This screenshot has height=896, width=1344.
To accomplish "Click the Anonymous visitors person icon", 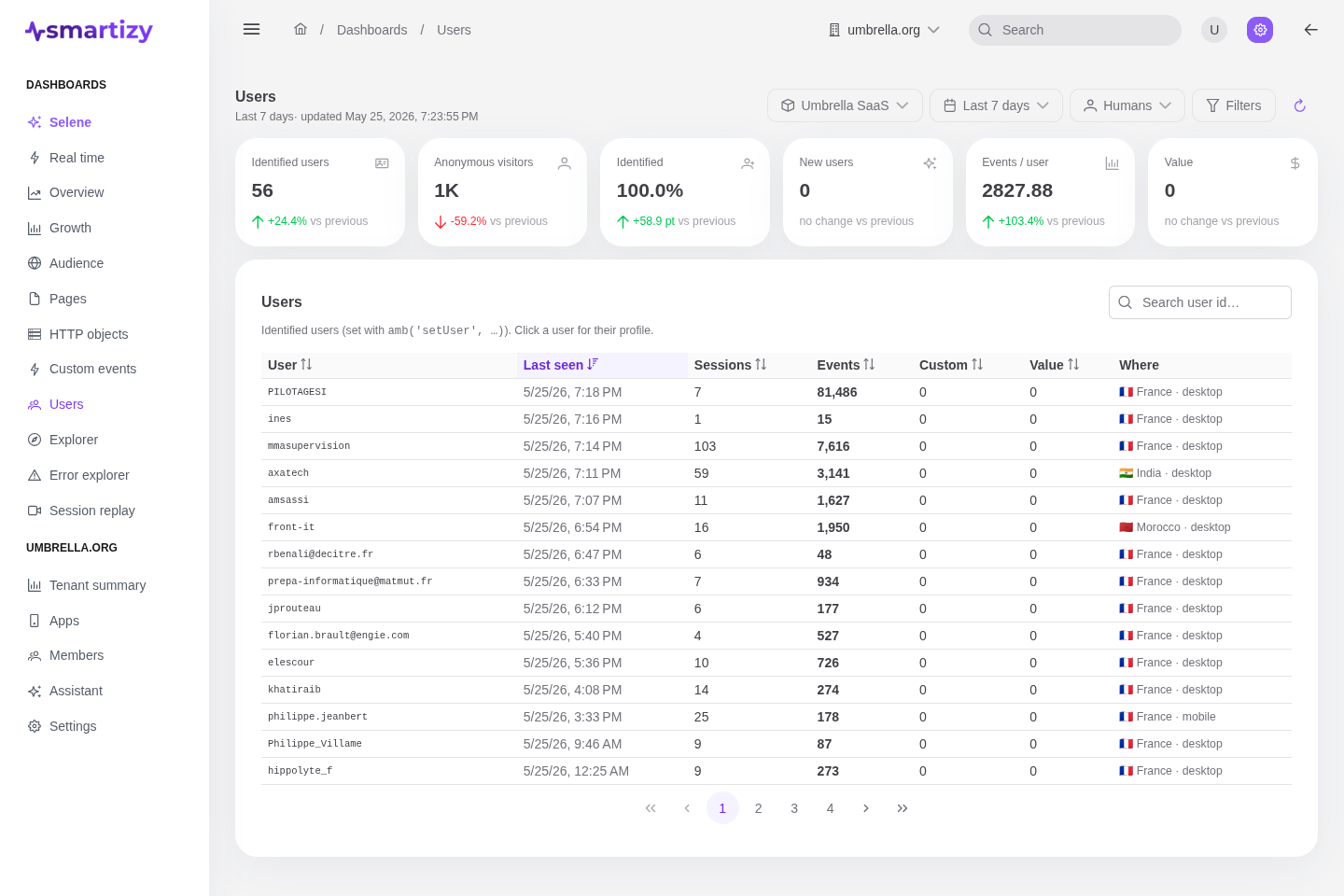I will pyautogui.click(x=564, y=163).
